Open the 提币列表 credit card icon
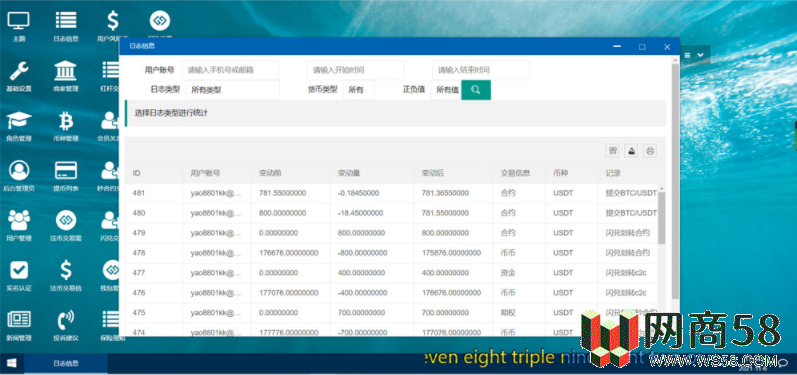 (x=66, y=176)
